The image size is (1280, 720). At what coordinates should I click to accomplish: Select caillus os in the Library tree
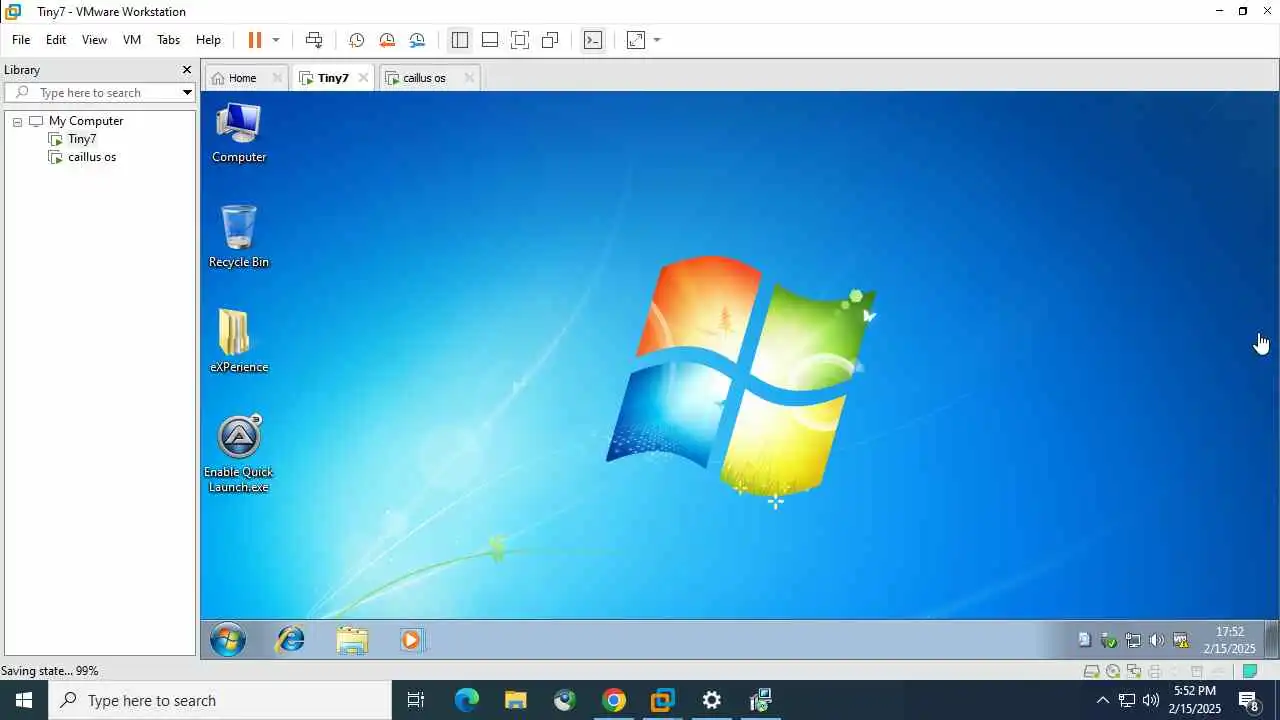[x=92, y=157]
